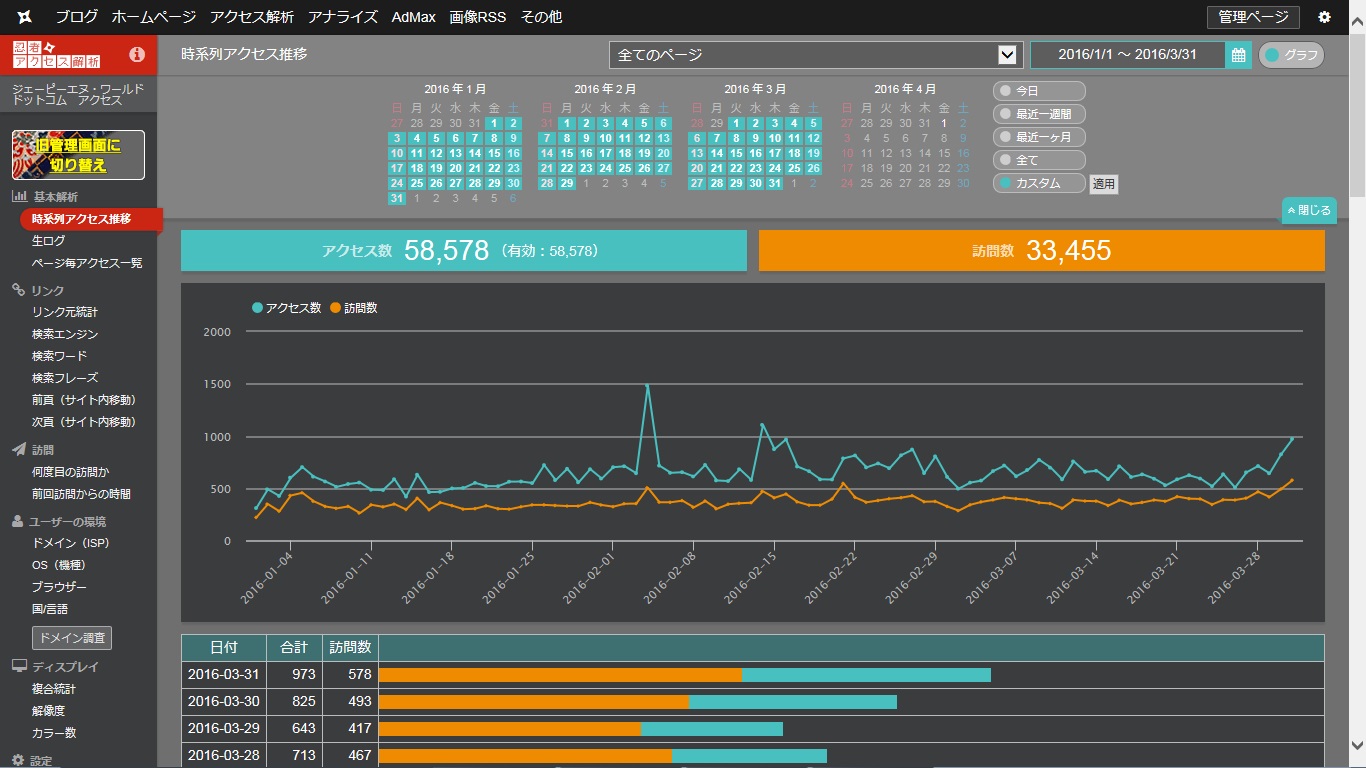Collapse the calendar panel with 閉じる
The width and height of the screenshot is (1366, 768).
(x=1309, y=211)
